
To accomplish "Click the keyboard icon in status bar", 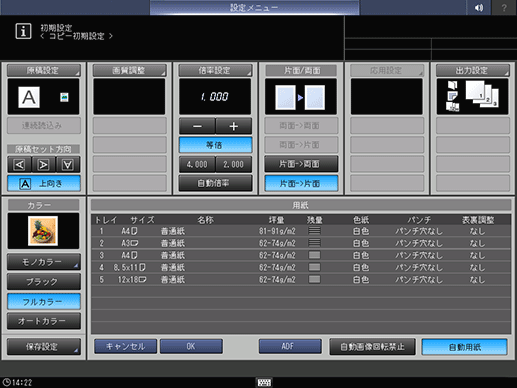I will pyautogui.click(x=264, y=382).
